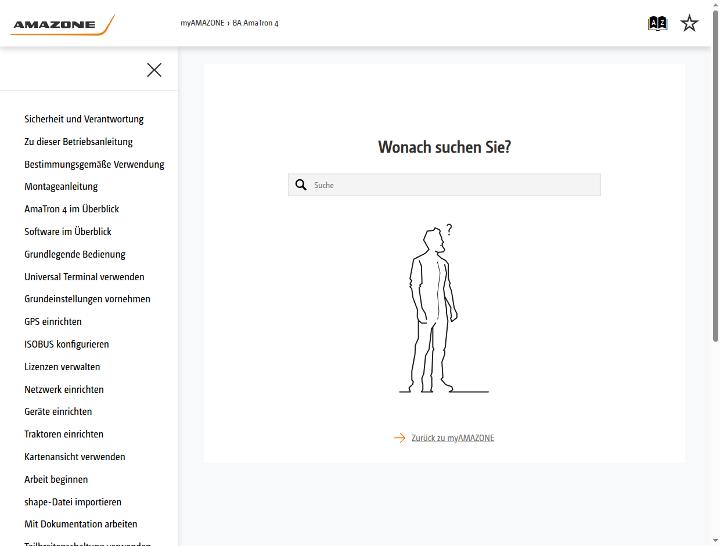Open shape-Datei importieren
This screenshot has height=546, width=720.
click(x=73, y=501)
